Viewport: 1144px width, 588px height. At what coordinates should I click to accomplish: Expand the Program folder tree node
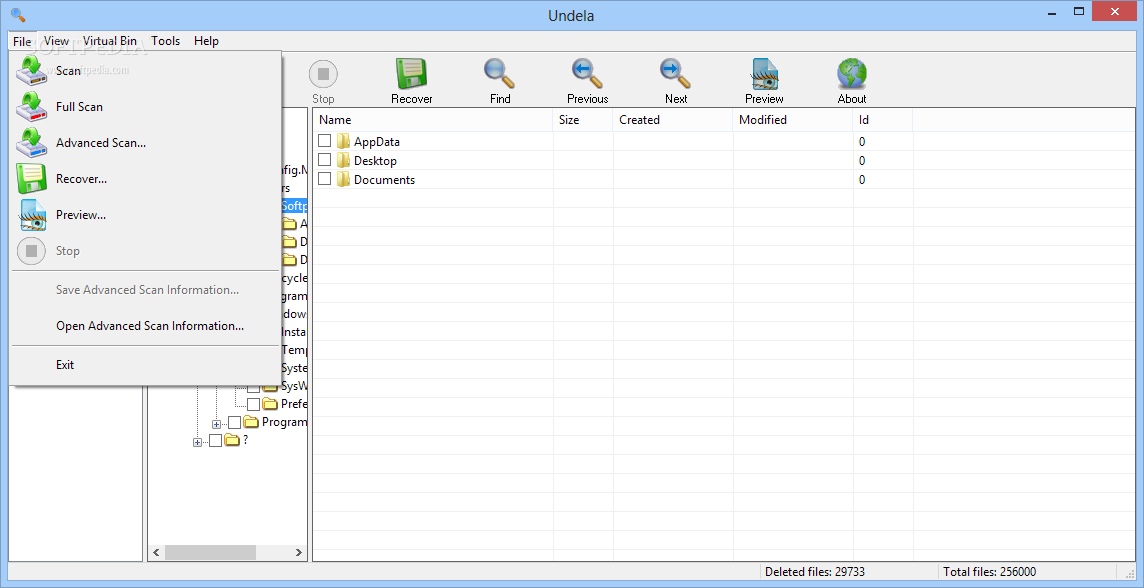click(x=216, y=424)
